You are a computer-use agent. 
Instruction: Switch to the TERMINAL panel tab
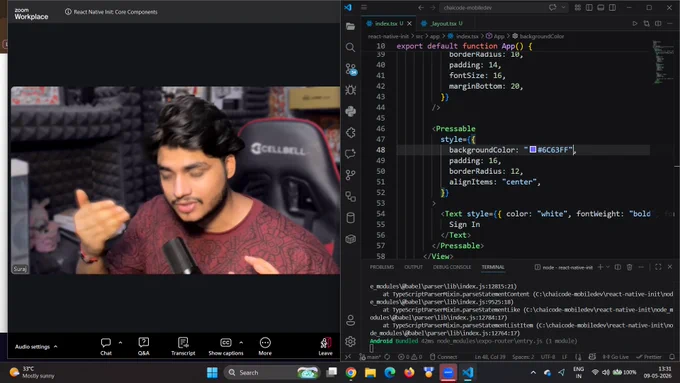click(x=493, y=267)
